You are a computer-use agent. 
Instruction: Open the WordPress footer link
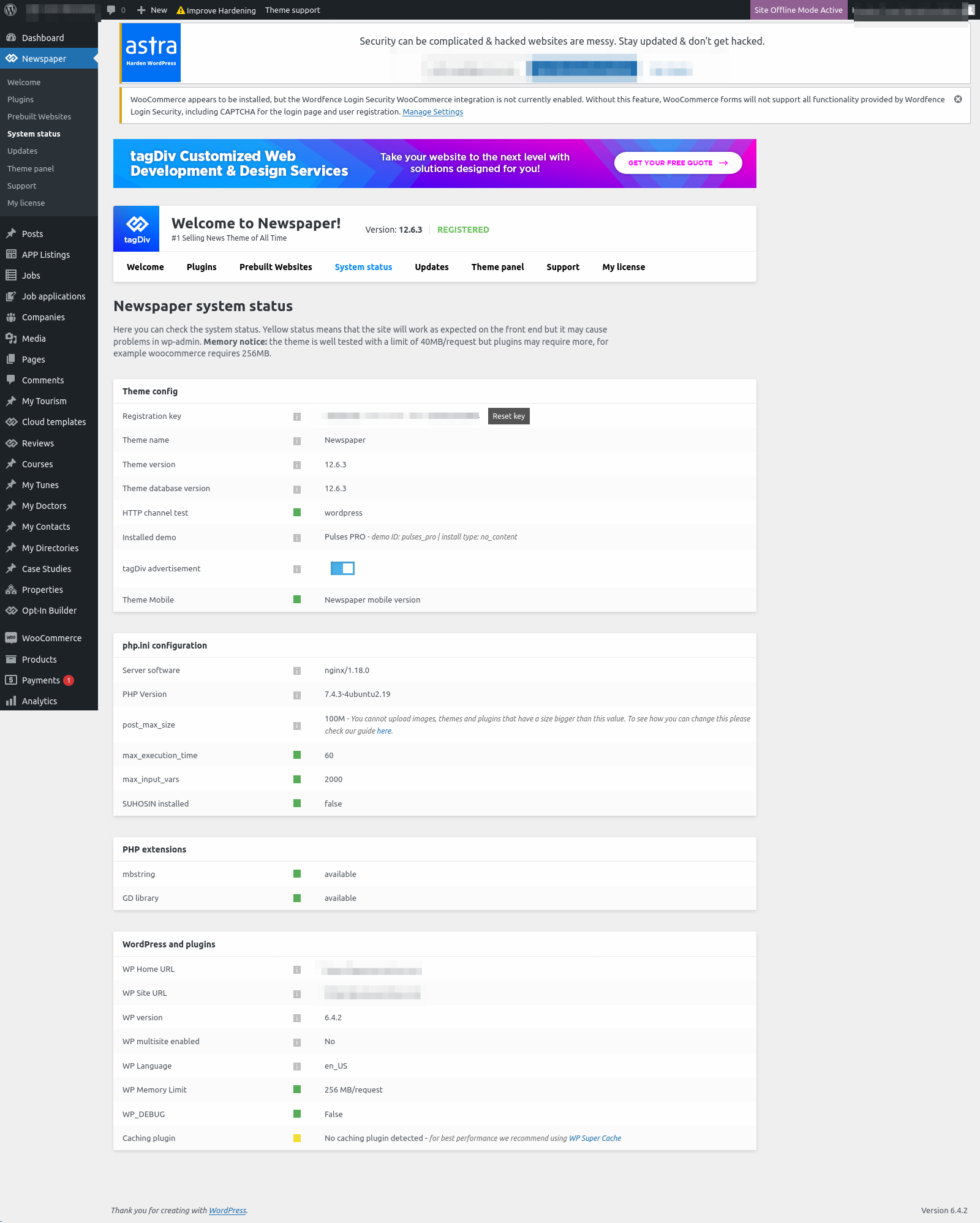(227, 1211)
